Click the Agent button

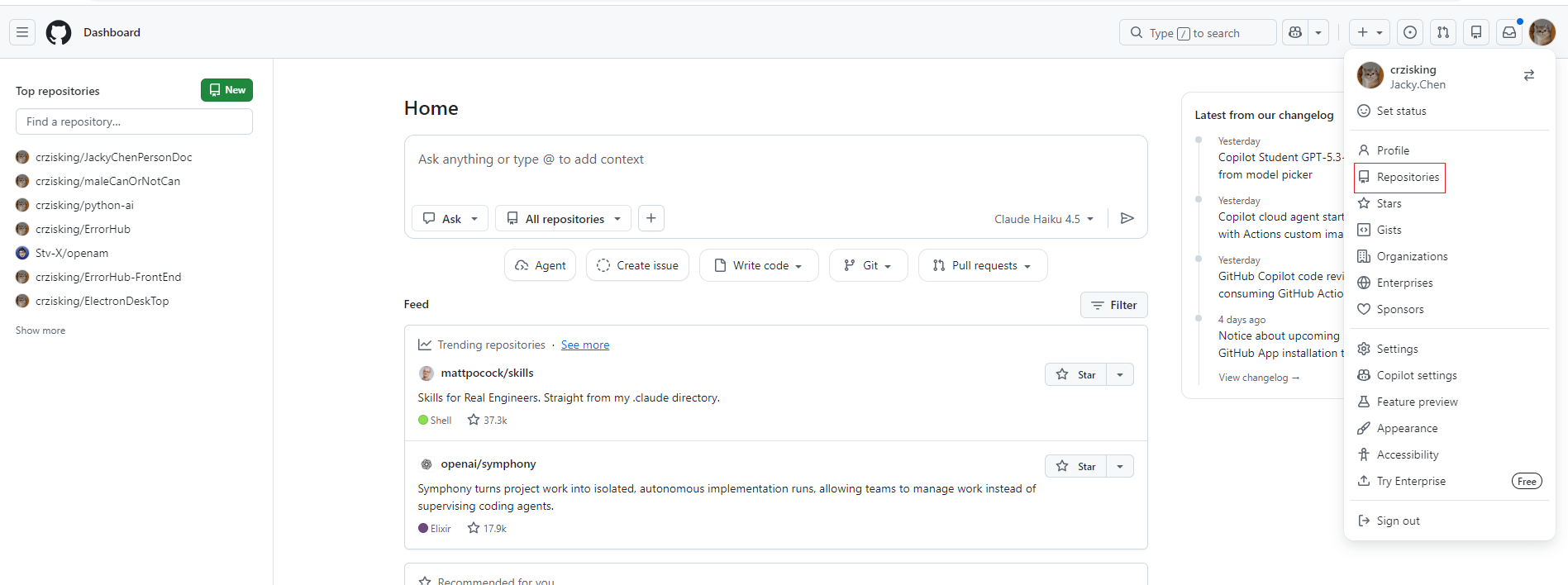click(x=540, y=265)
